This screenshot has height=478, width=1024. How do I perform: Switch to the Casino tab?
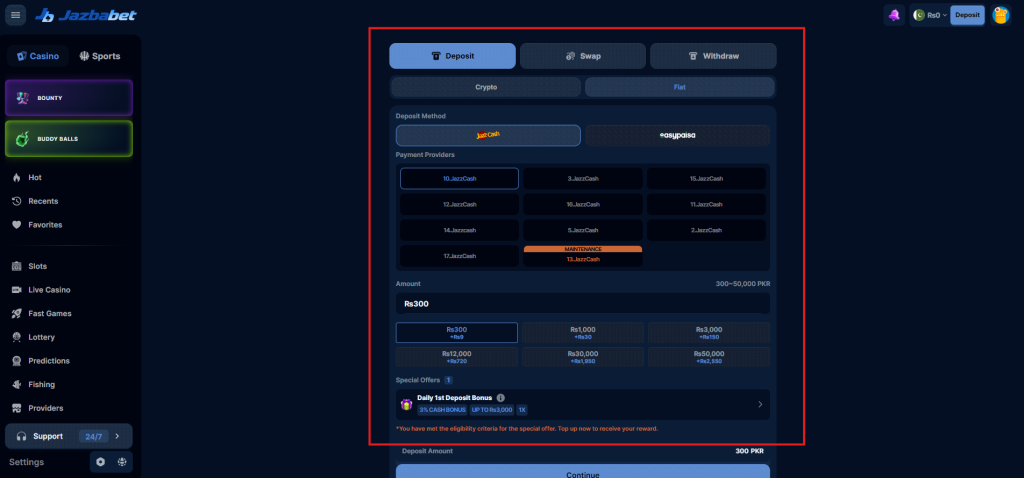pyautogui.click(x=38, y=56)
